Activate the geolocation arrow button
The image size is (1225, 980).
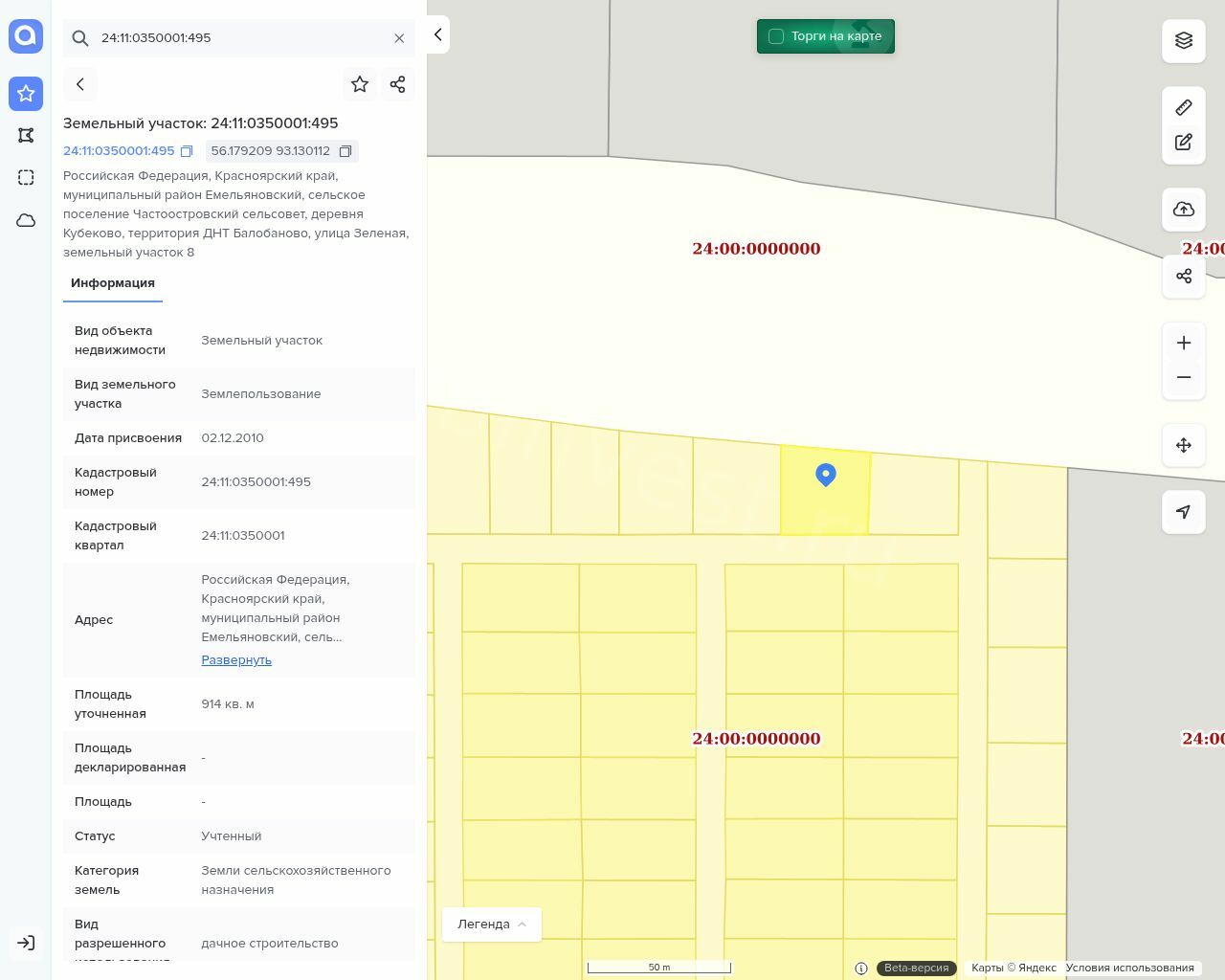point(1184,512)
